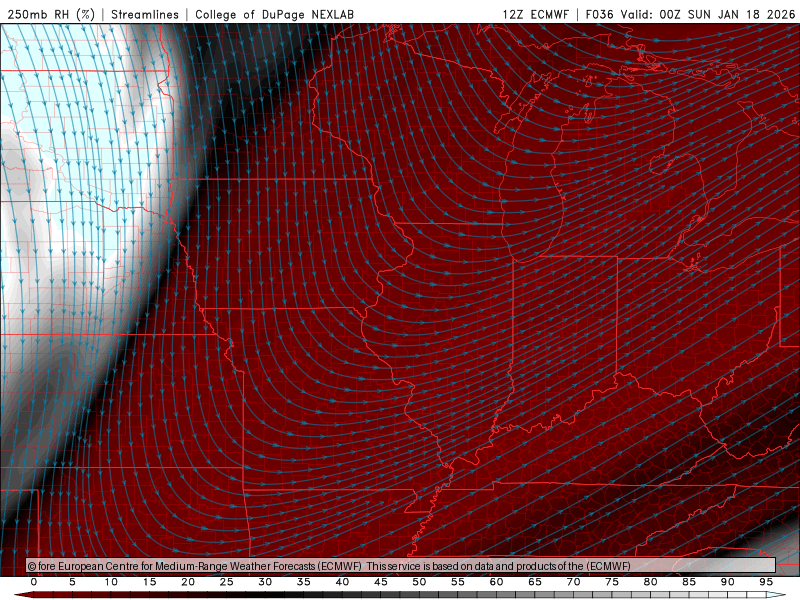Select the "70" color scale tick label

tap(573, 582)
